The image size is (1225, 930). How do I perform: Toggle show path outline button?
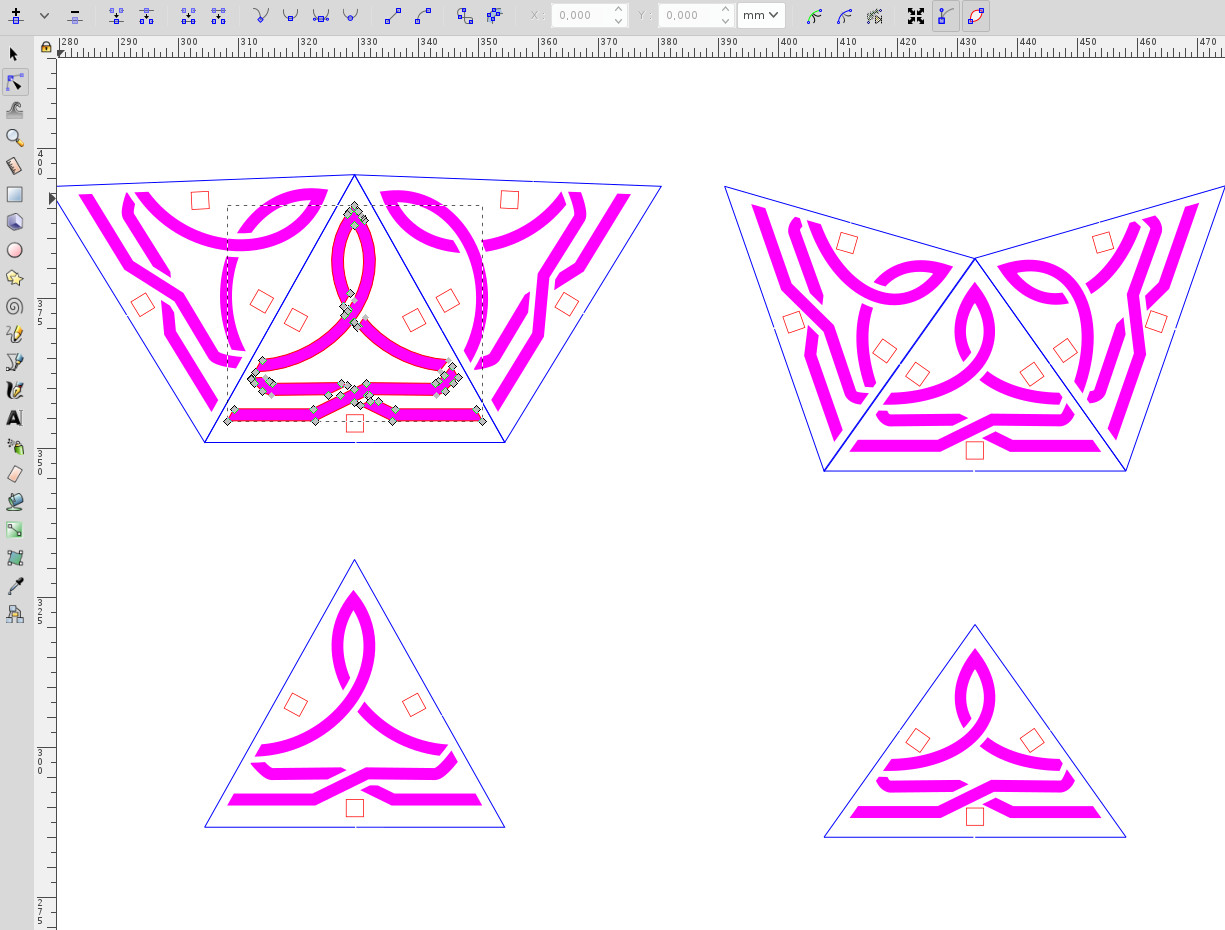tap(976, 16)
